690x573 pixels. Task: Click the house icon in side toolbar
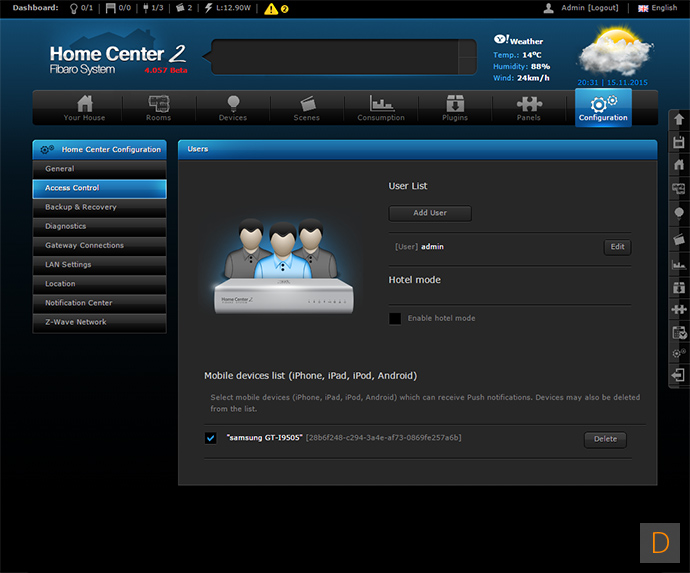[679, 165]
